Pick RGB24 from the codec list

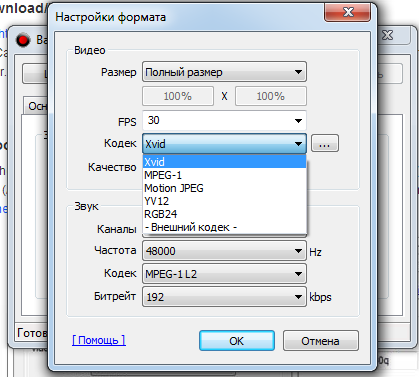[224, 214]
